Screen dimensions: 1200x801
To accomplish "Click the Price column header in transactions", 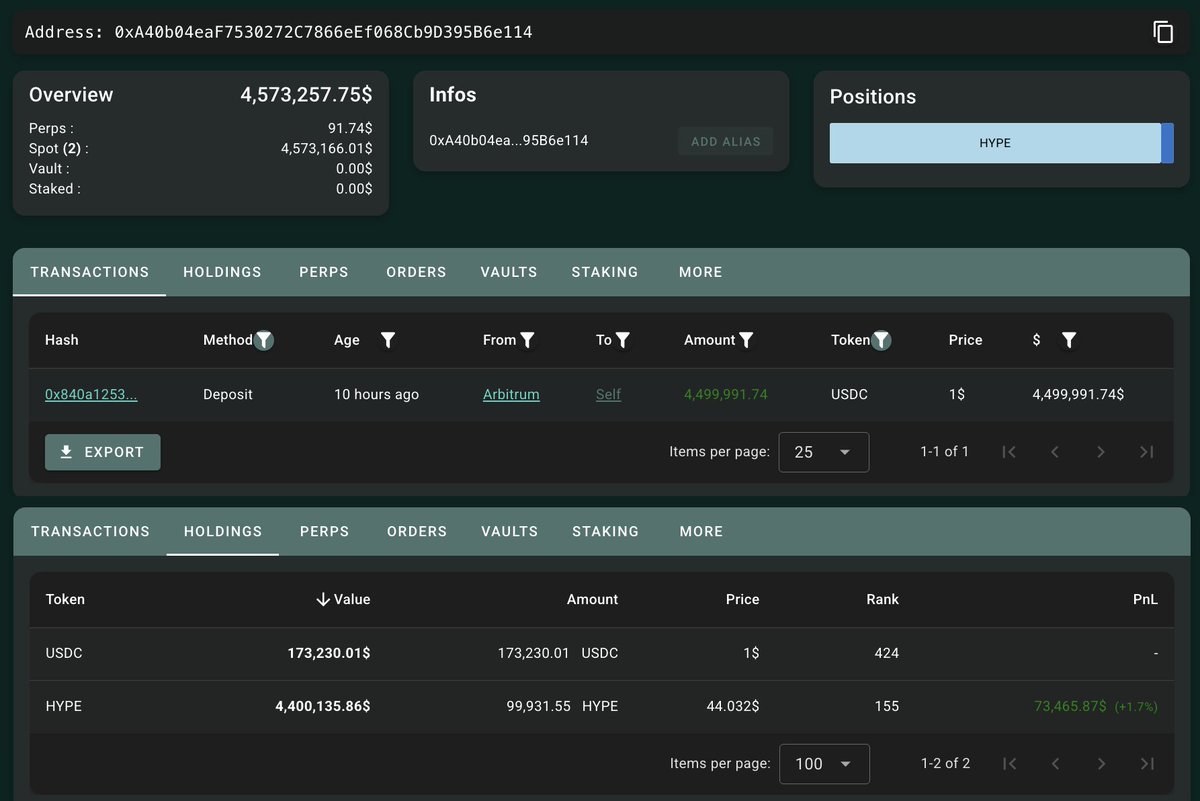I will pos(966,340).
